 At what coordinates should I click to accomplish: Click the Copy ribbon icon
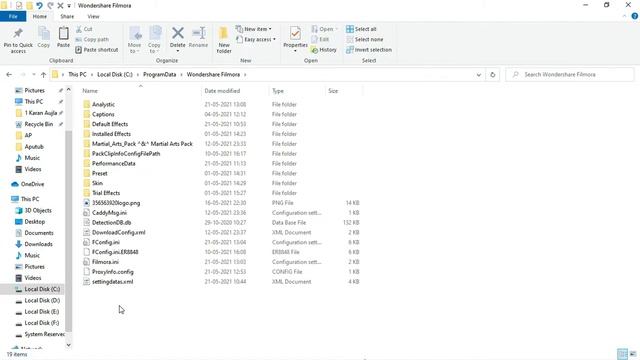click(44, 34)
